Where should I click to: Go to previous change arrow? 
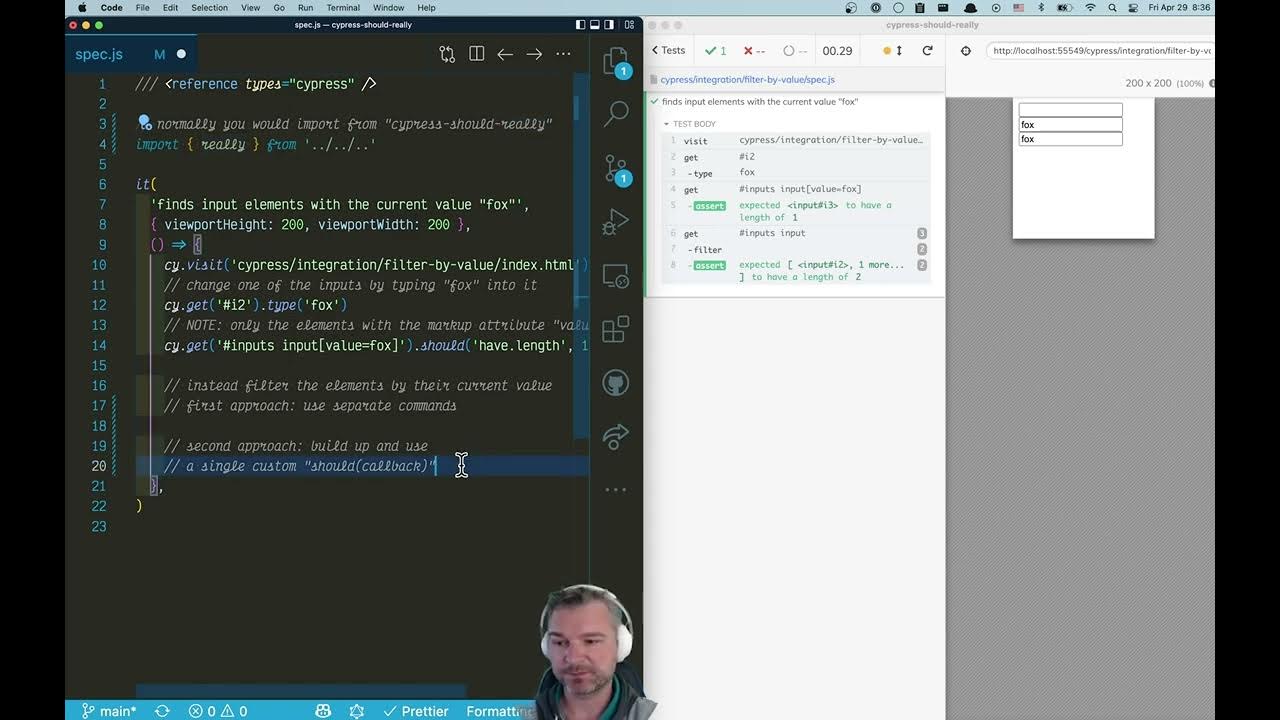coord(505,54)
